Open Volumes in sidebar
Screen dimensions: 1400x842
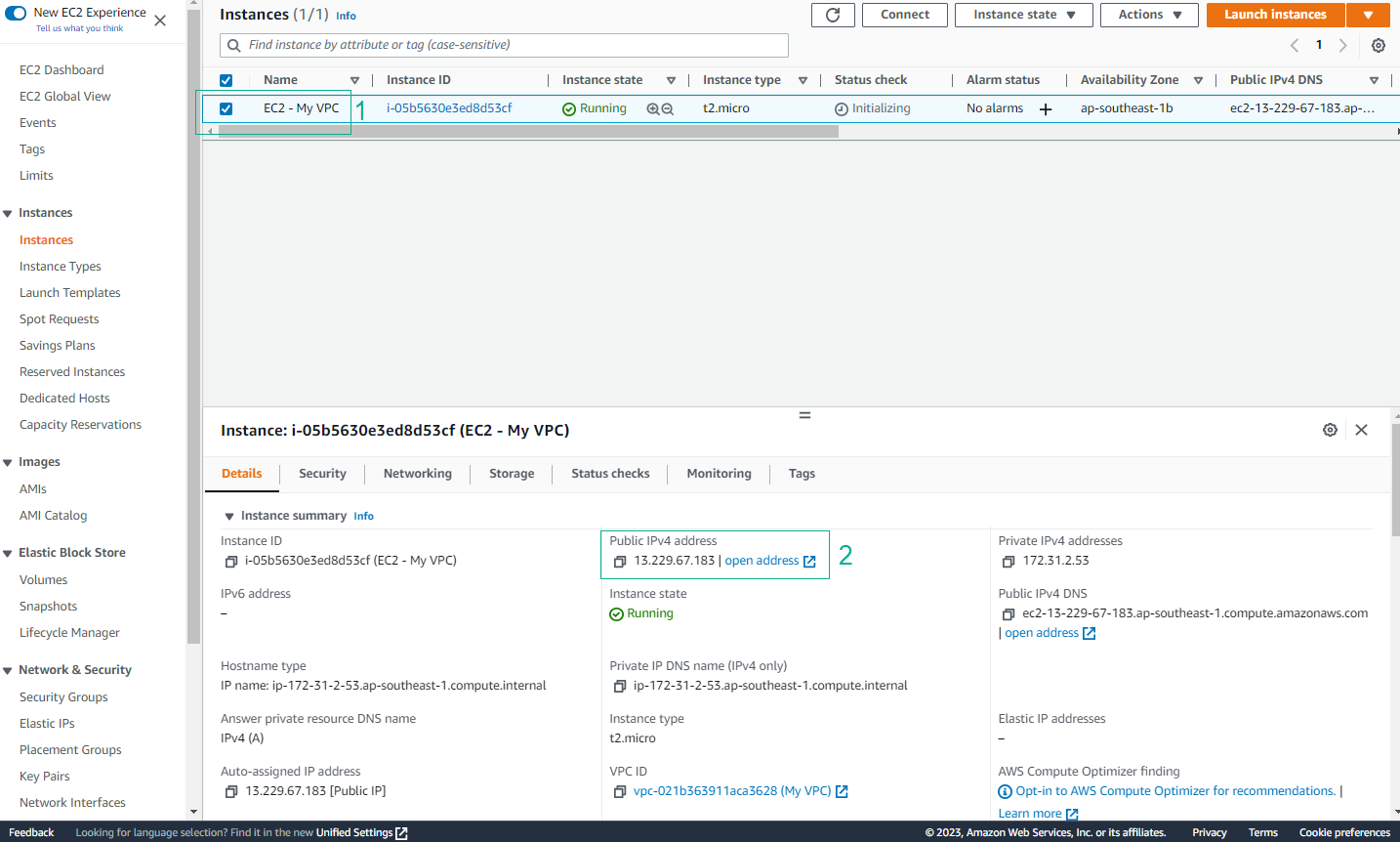point(44,580)
